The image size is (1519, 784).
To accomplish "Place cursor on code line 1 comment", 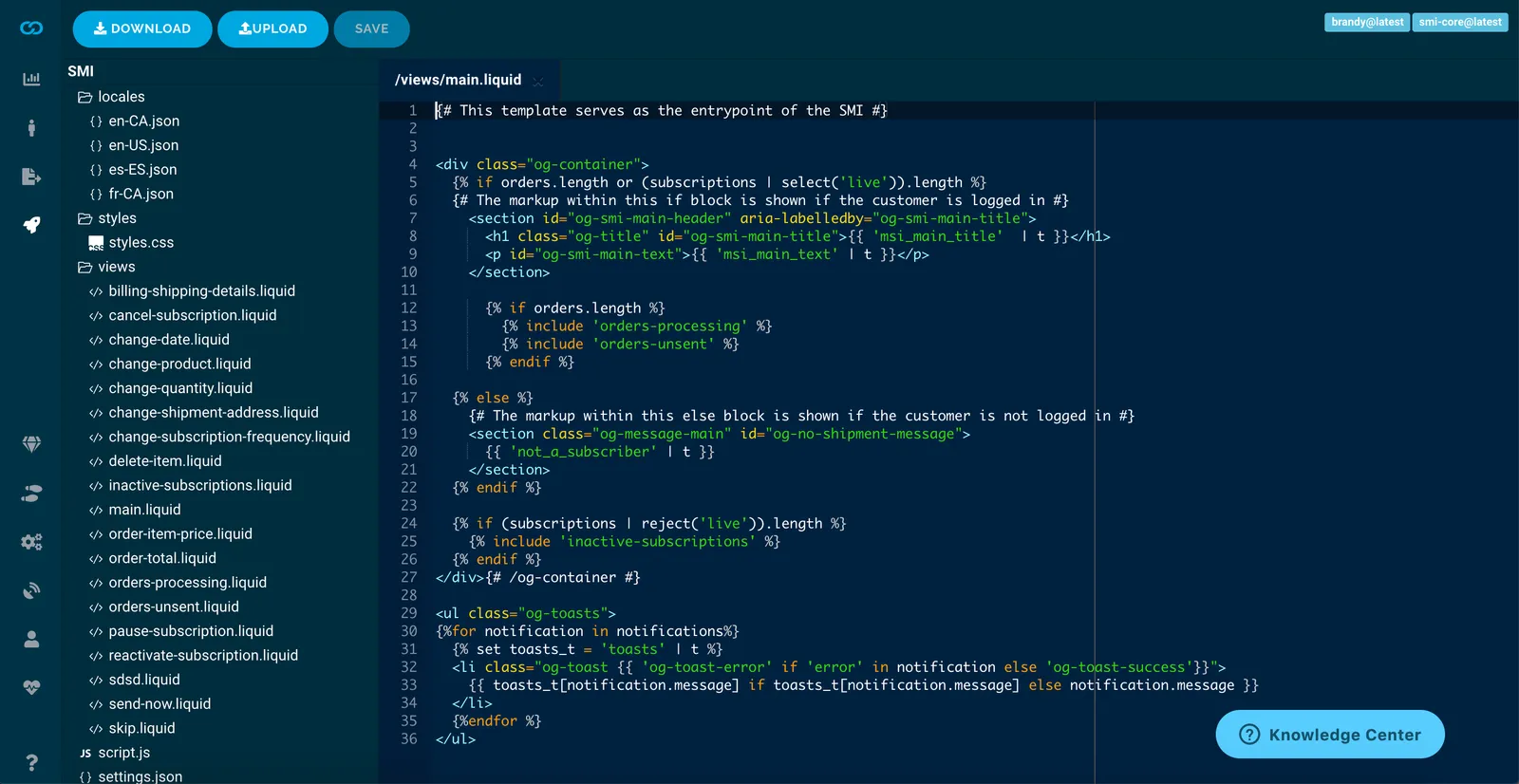I will click(x=662, y=111).
